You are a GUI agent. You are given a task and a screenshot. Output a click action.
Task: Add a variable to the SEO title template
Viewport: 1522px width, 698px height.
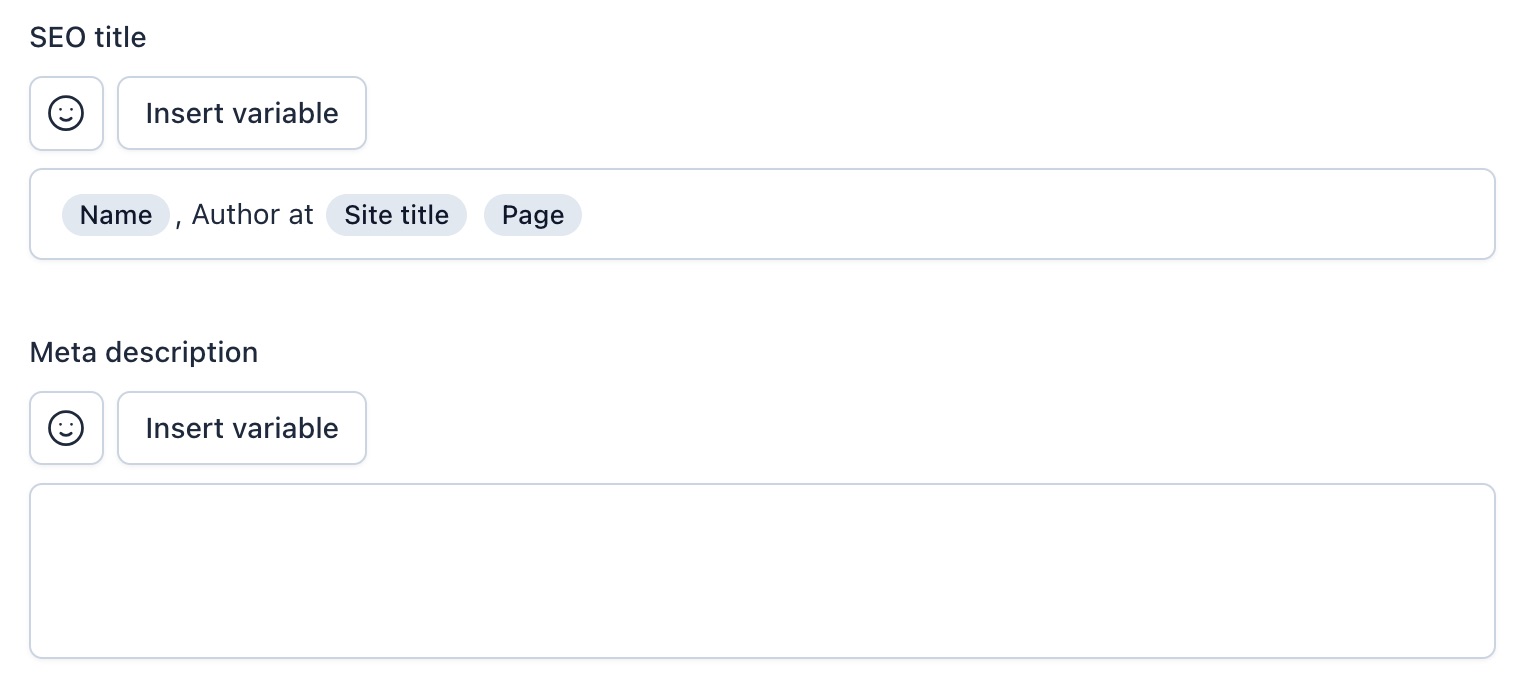(242, 113)
